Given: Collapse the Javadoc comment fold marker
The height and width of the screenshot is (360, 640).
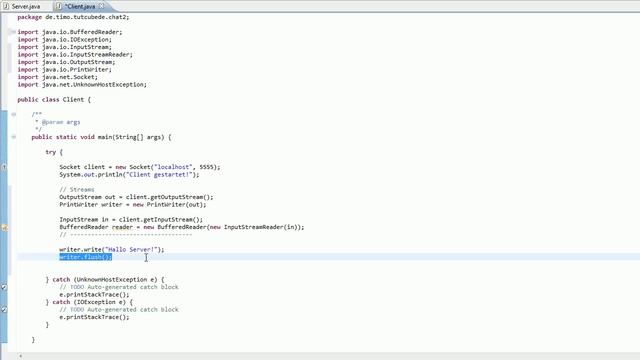Looking at the screenshot, I should pos(13,114).
